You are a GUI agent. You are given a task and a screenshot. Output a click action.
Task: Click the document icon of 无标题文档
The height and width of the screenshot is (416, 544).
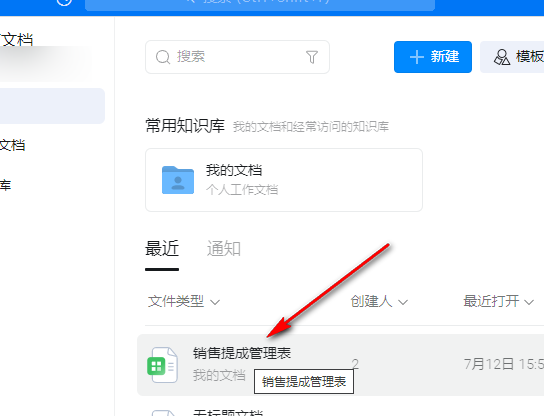[x=164, y=413]
